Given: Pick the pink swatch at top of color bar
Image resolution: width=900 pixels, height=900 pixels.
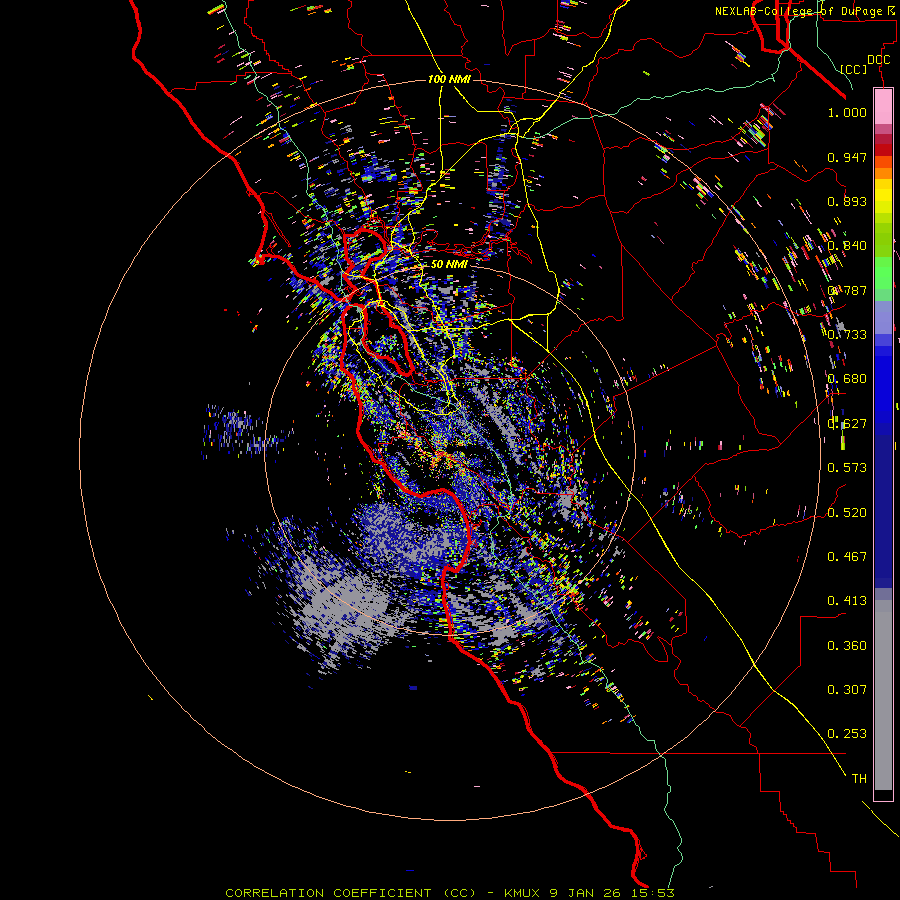Looking at the screenshot, I should pyautogui.click(x=883, y=107).
